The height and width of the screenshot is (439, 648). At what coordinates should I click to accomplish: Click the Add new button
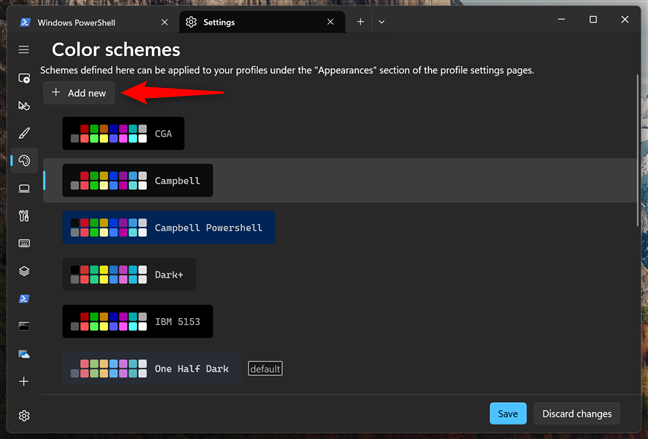click(x=79, y=93)
